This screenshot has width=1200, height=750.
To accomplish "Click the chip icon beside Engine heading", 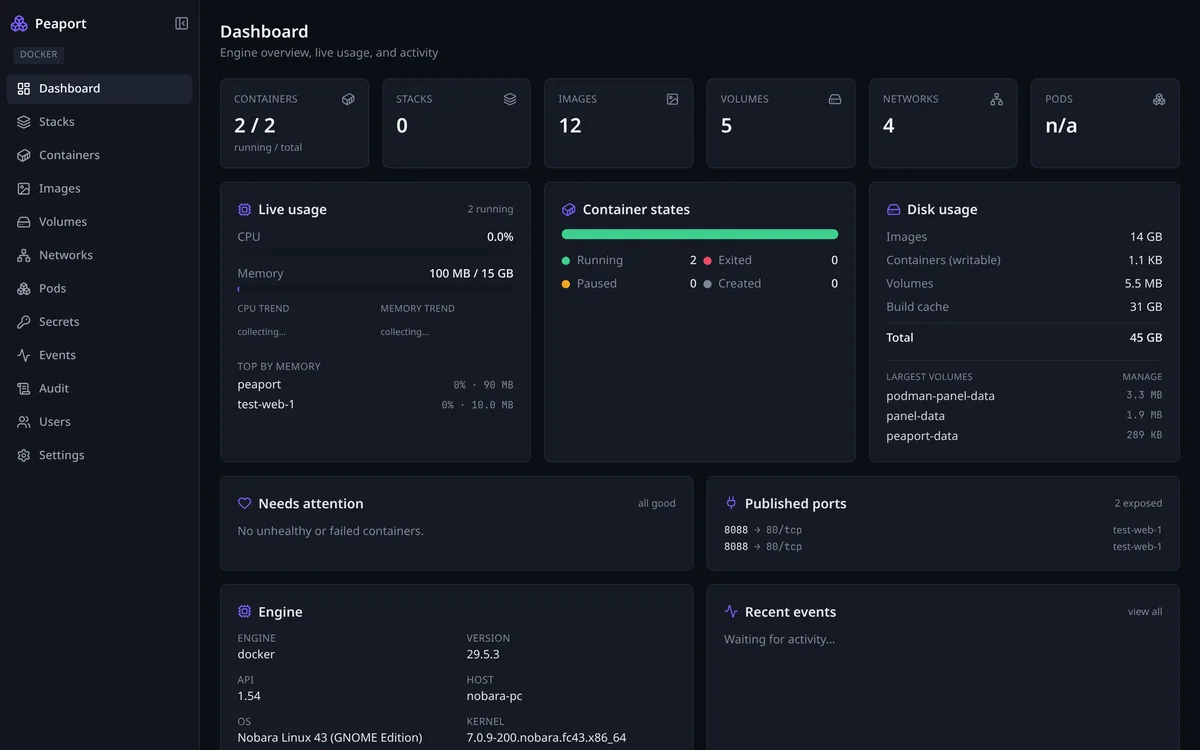I will [244, 612].
